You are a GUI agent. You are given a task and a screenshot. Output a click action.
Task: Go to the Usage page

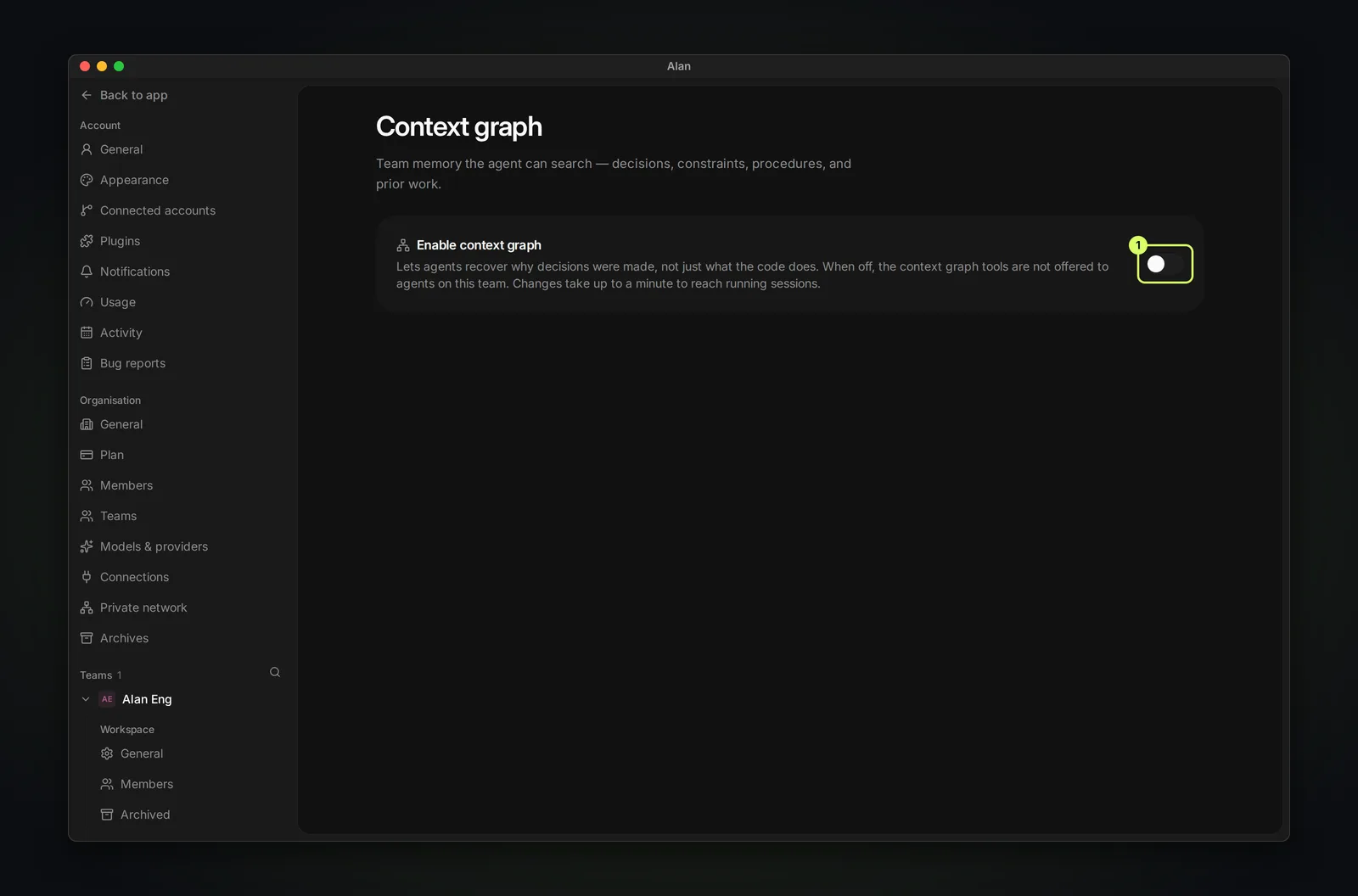pos(118,302)
